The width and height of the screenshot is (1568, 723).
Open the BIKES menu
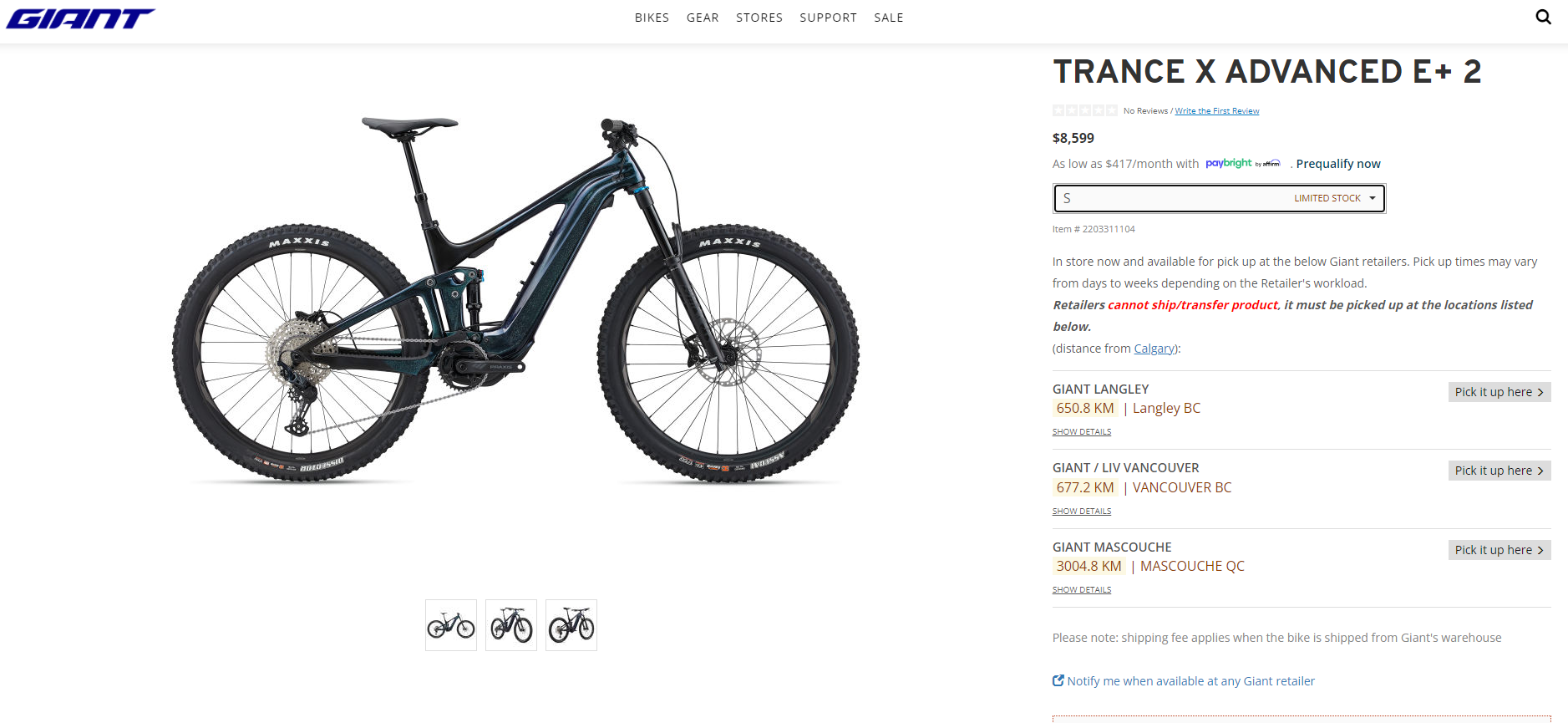click(x=652, y=18)
